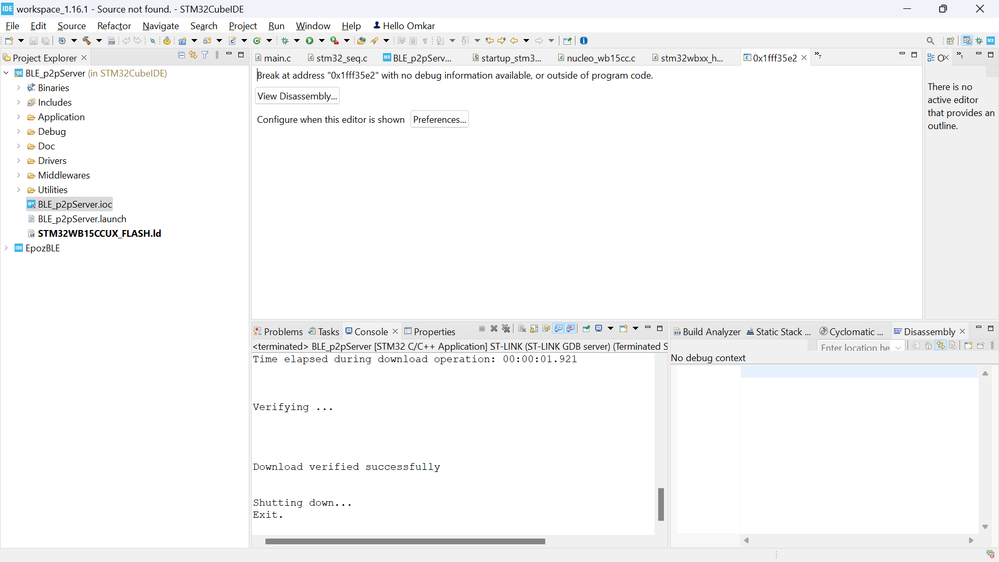999x562 pixels.
Task: Collapse the BLE_p2pServer project
Action: click(6, 73)
